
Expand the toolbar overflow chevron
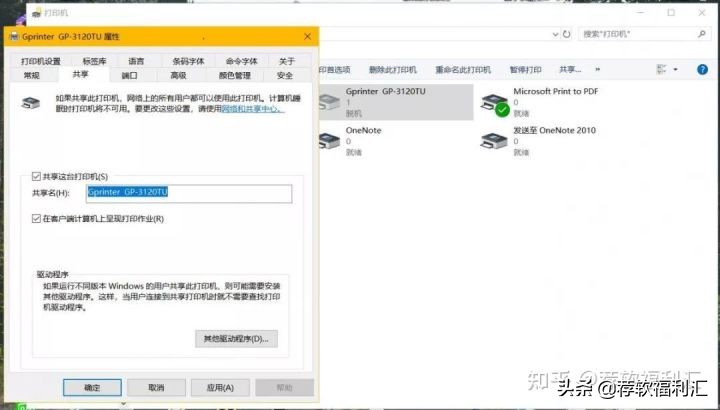pos(597,70)
